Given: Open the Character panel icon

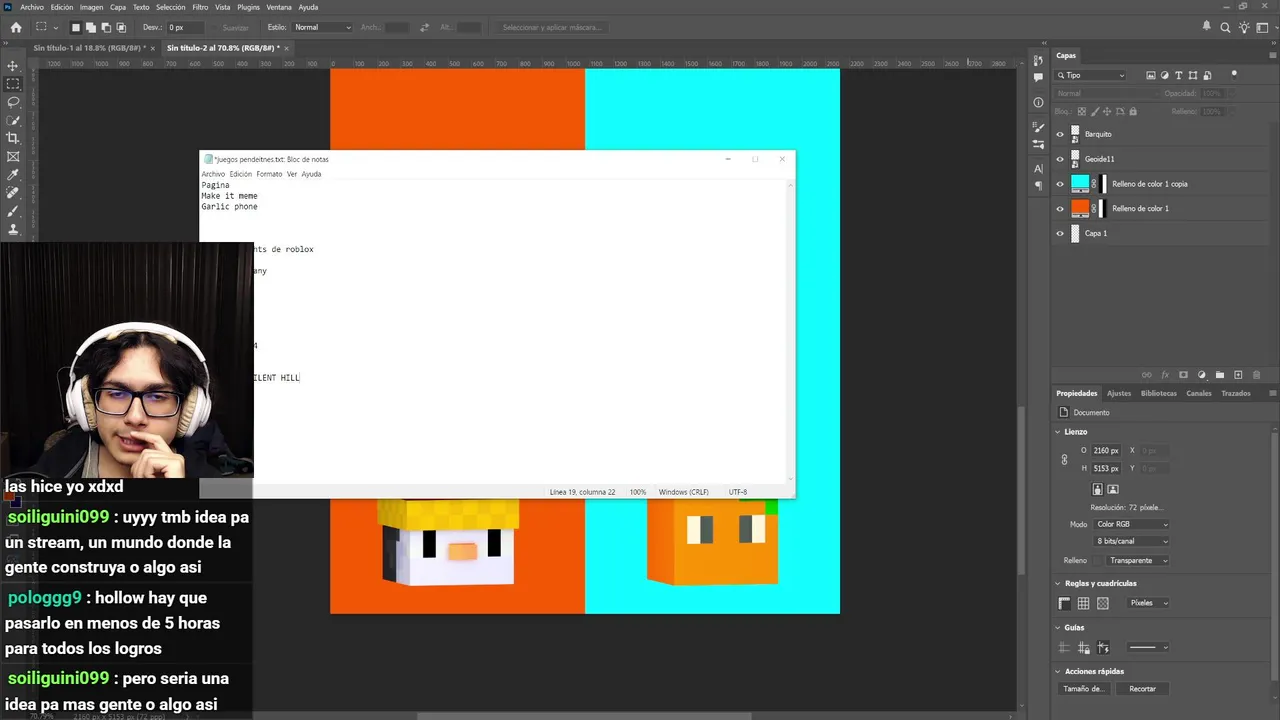Looking at the screenshot, I should coord(1038,168).
